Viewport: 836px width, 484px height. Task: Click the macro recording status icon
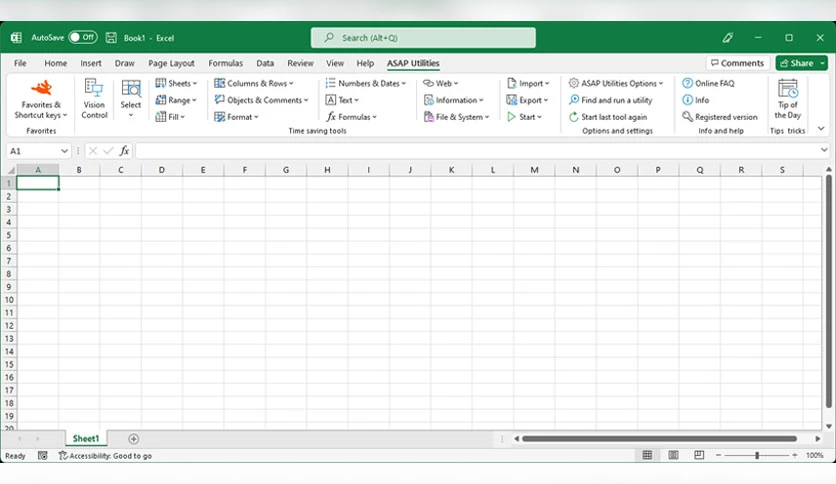pyautogui.click(x=43, y=456)
